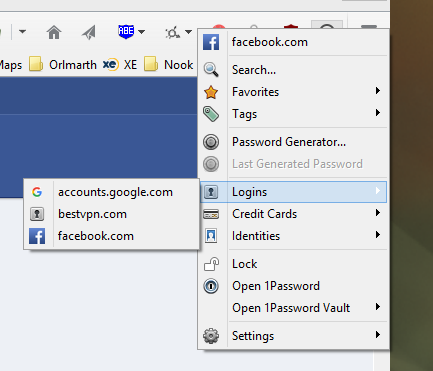This screenshot has width=433, height=371.
Task: Click the Settings gear icon
Action: pyautogui.click(x=211, y=336)
